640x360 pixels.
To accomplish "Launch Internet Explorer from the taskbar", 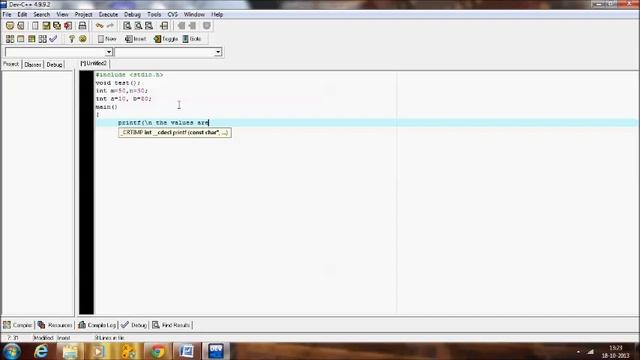I will pyautogui.click(x=41, y=351).
